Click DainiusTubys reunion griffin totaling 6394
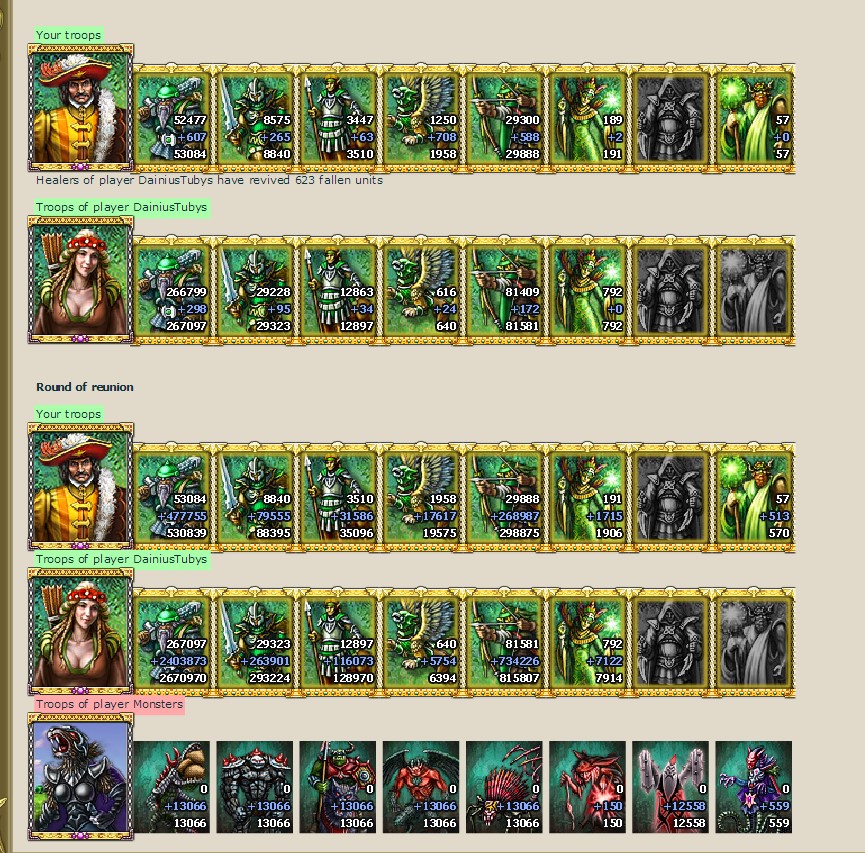Viewport: 865px width, 853px height. tap(421, 643)
